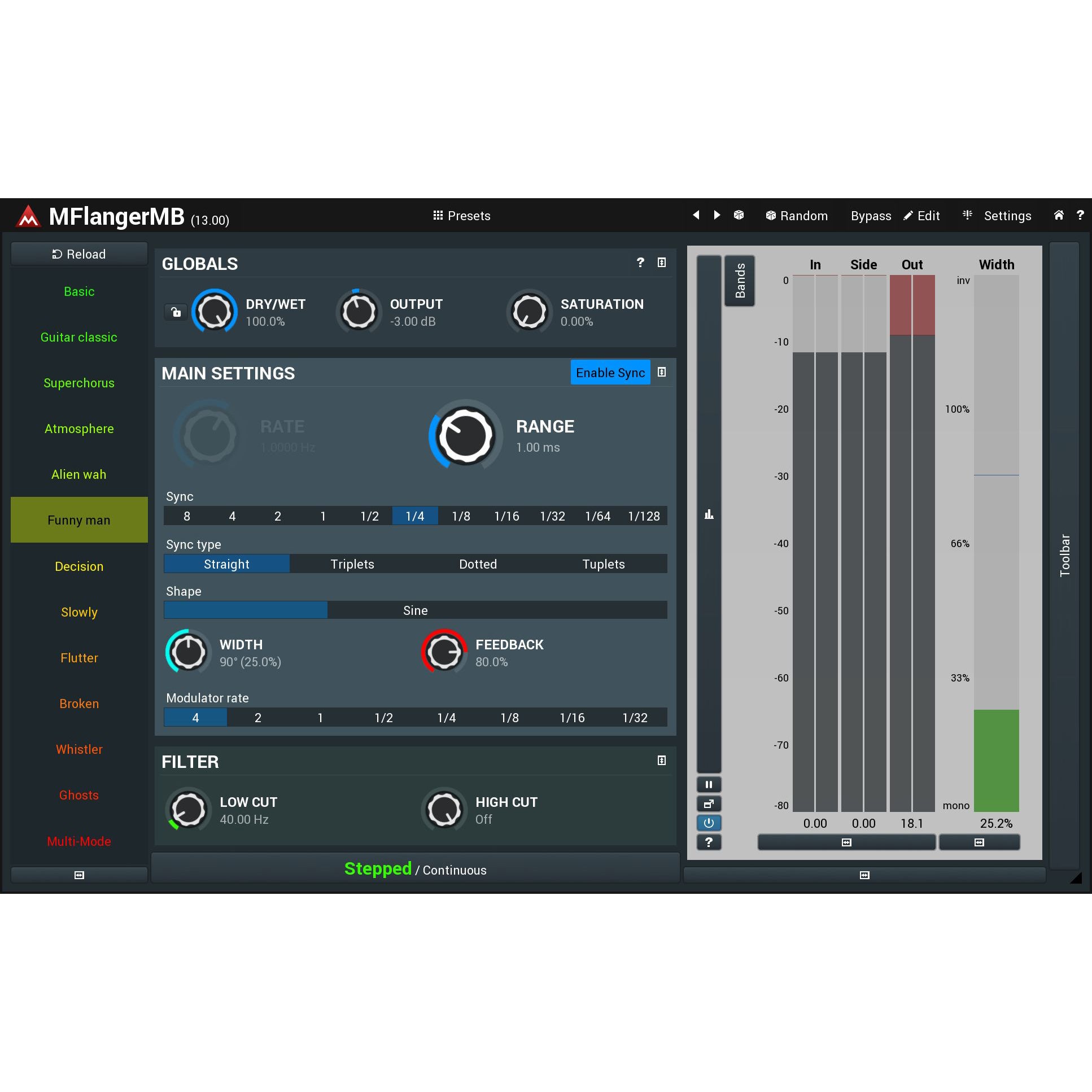Open Globals section help question mark
The height and width of the screenshot is (1092, 1092).
click(x=640, y=262)
